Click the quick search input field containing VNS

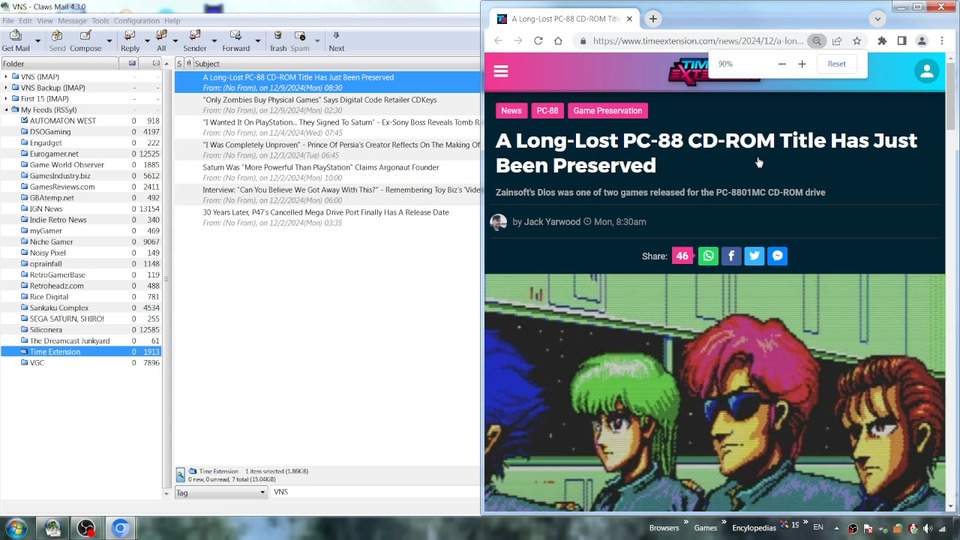375,492
